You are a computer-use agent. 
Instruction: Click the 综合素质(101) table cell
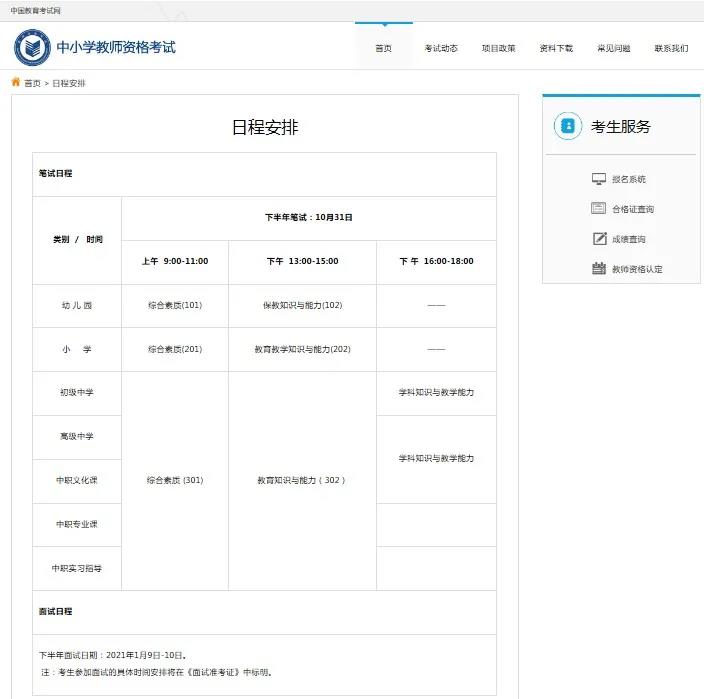click(175, 305)
